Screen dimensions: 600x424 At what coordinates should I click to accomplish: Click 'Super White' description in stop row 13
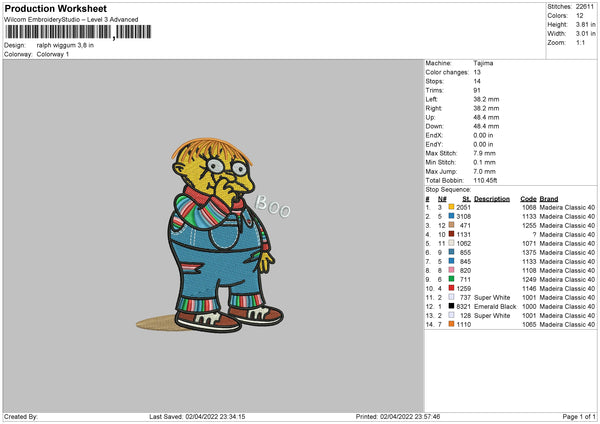tap(492, 315)
